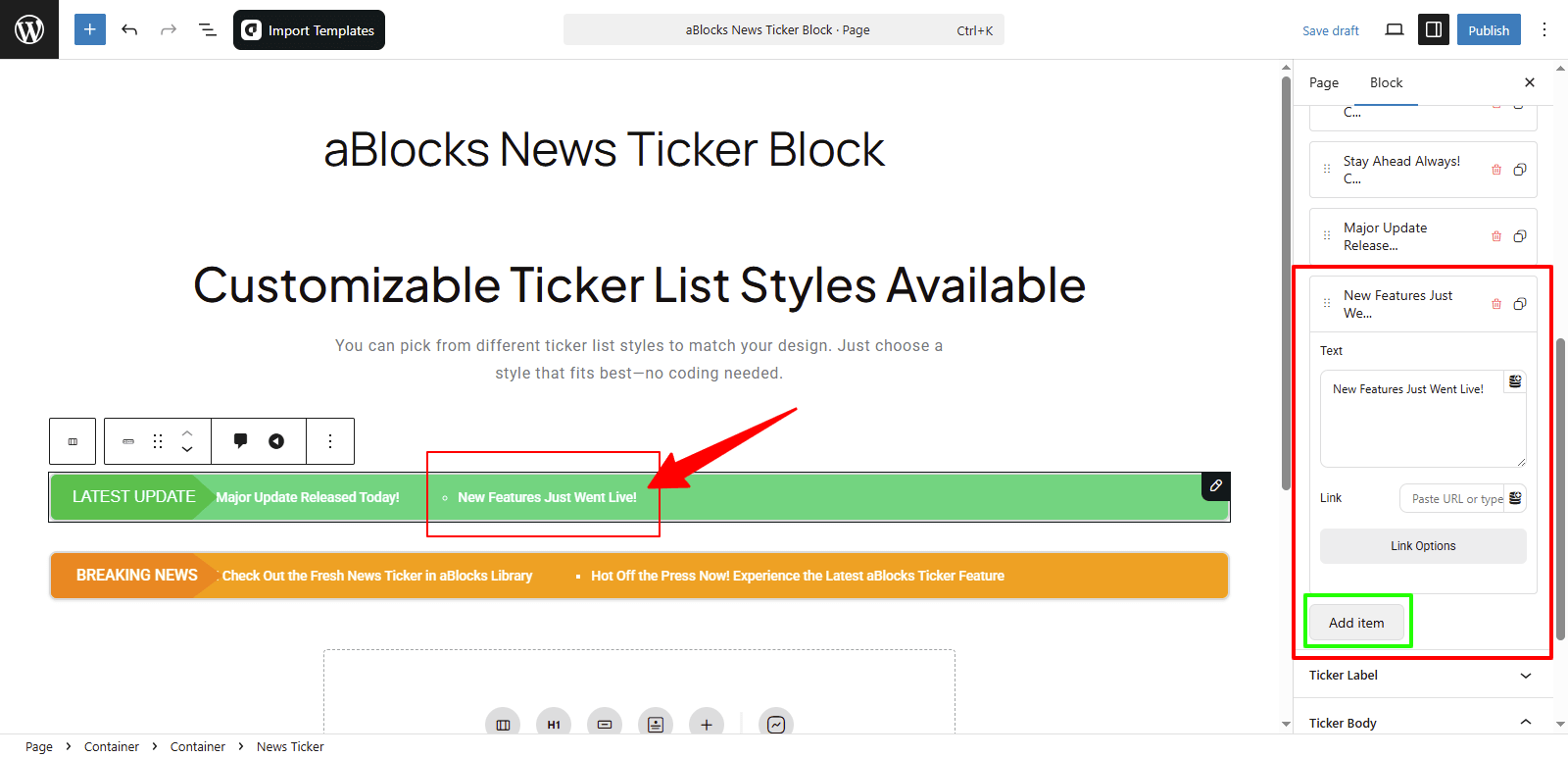Delete the 'Stay Ahead Always!' item
This screenshot has width=1568, height=758.
click(1496, 170)
